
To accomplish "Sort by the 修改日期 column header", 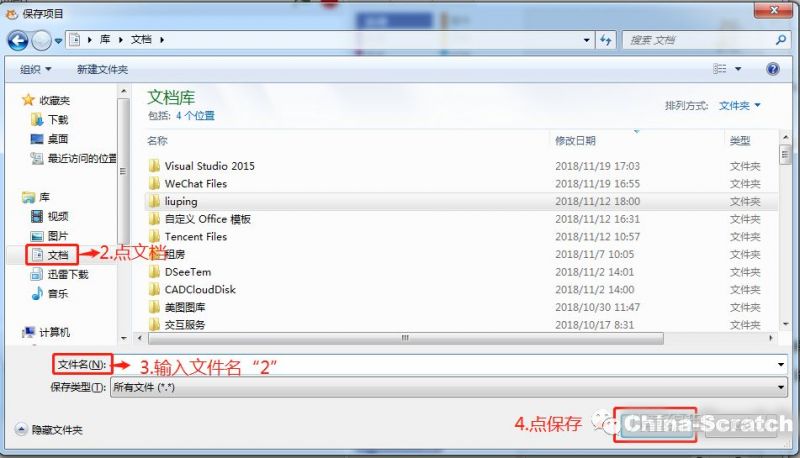I will point(576,140).
